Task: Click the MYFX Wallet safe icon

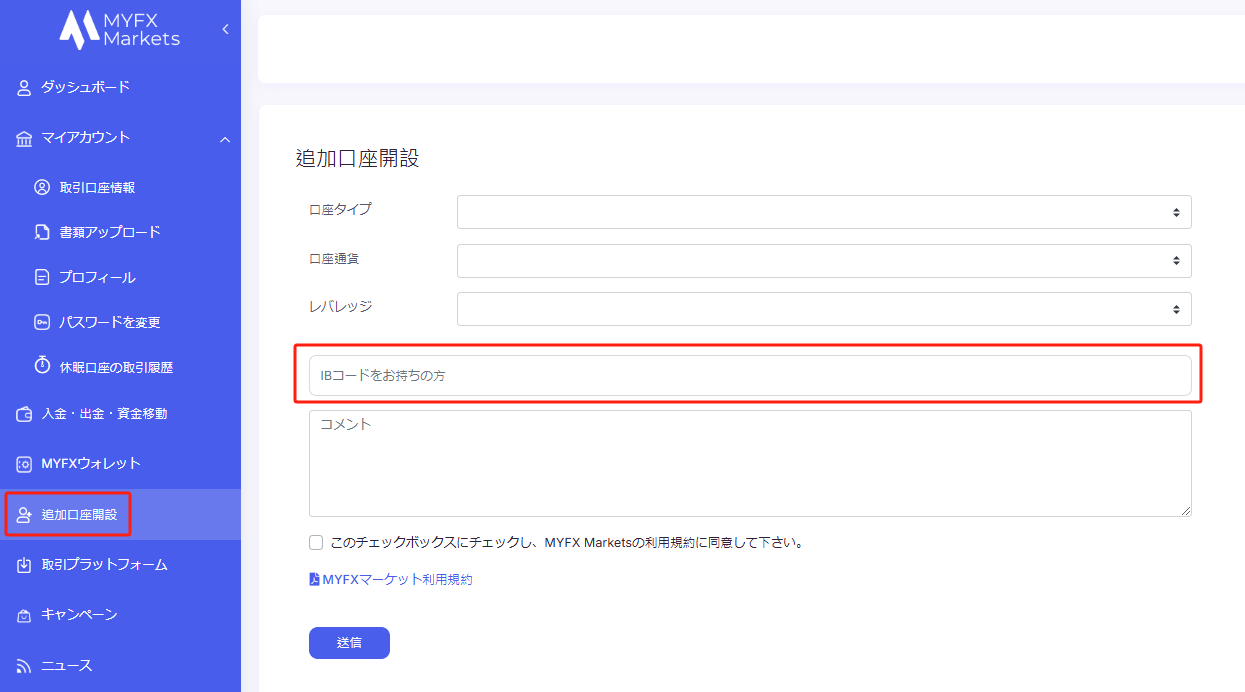Action: point(25,464)
